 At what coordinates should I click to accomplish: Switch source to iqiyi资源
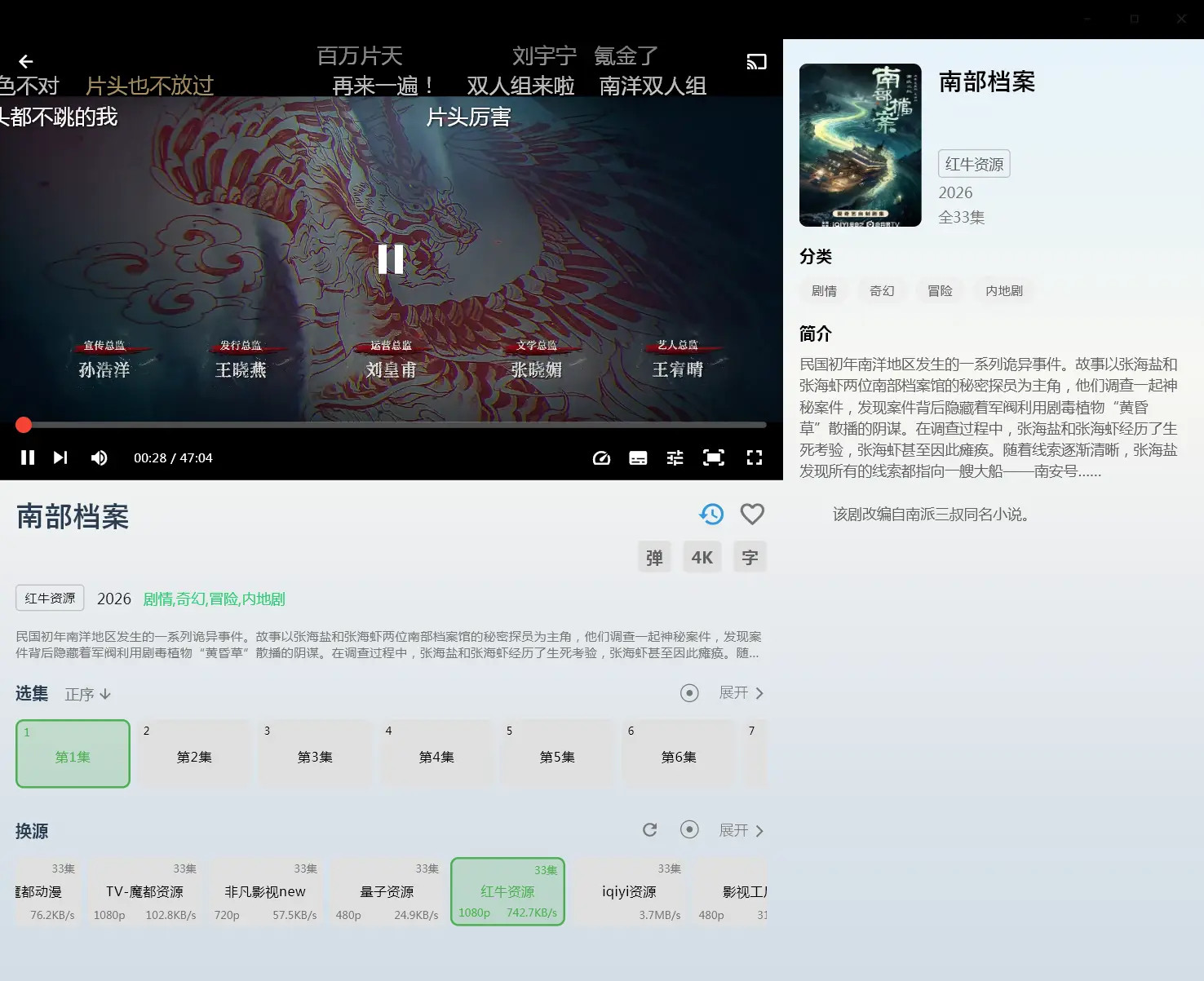click(x=629, y=891)
